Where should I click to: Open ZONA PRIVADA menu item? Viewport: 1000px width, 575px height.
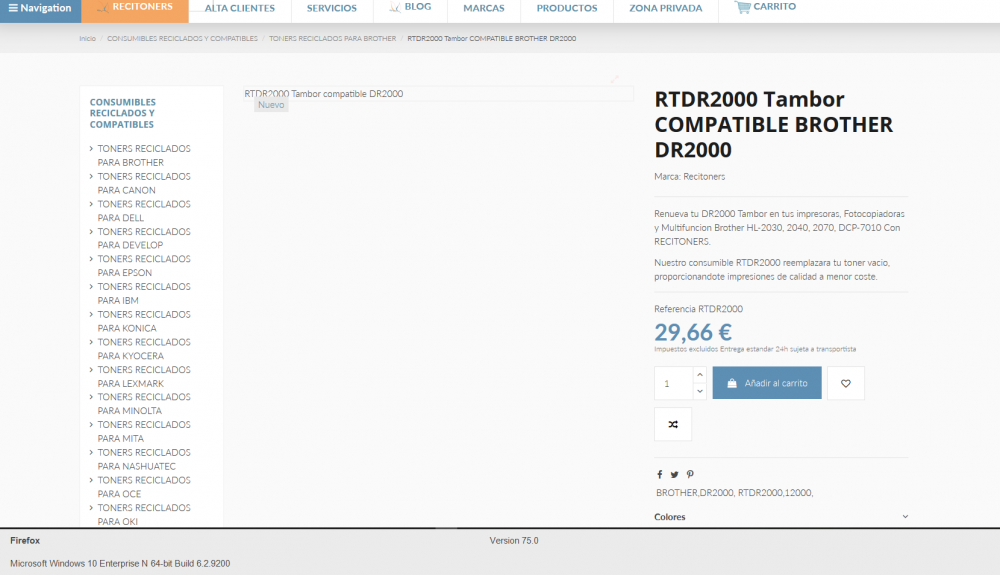tap(666, 8)
